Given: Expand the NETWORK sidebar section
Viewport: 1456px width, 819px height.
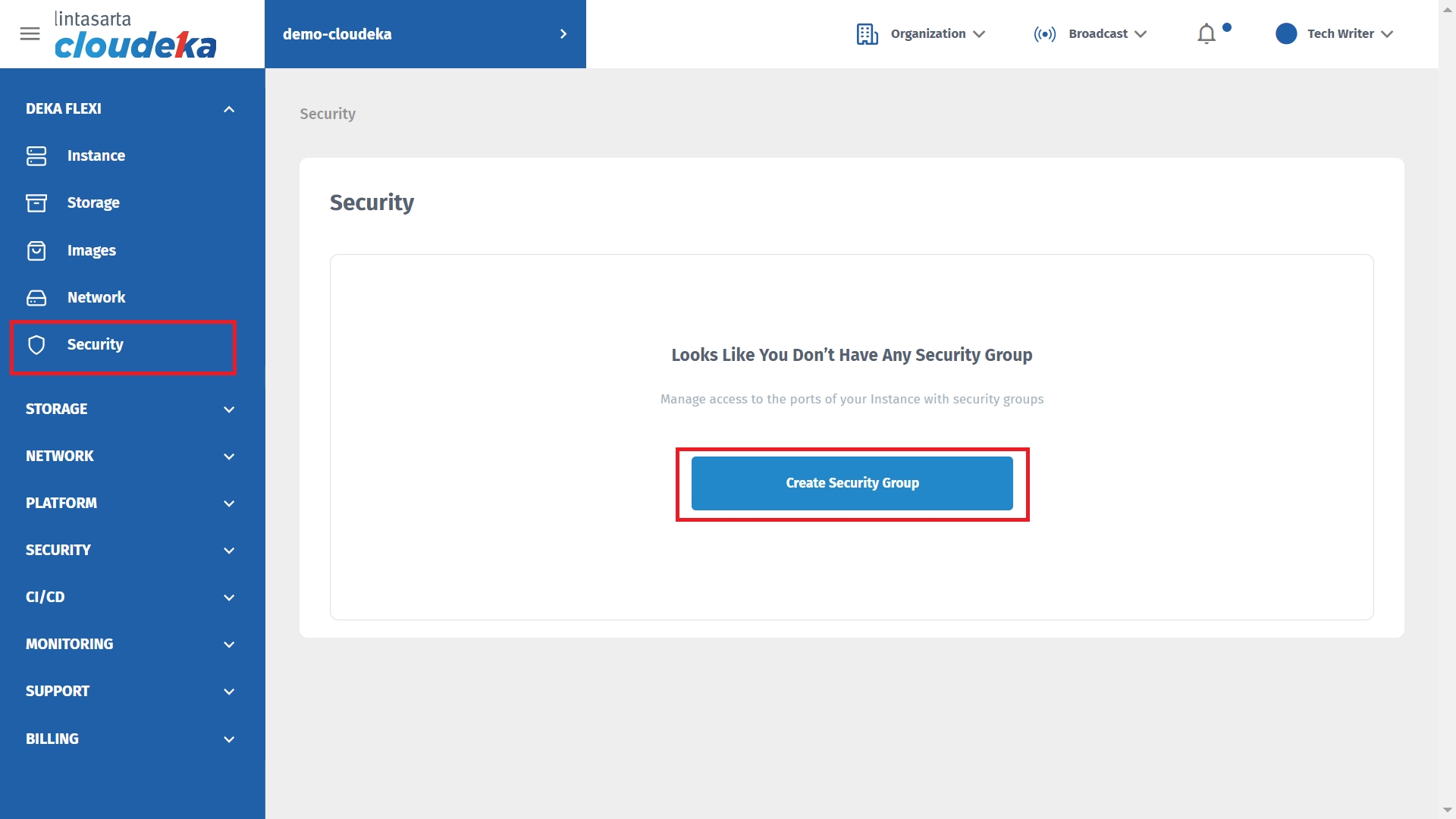Looking at the screenshot, I should click(229, 457).
